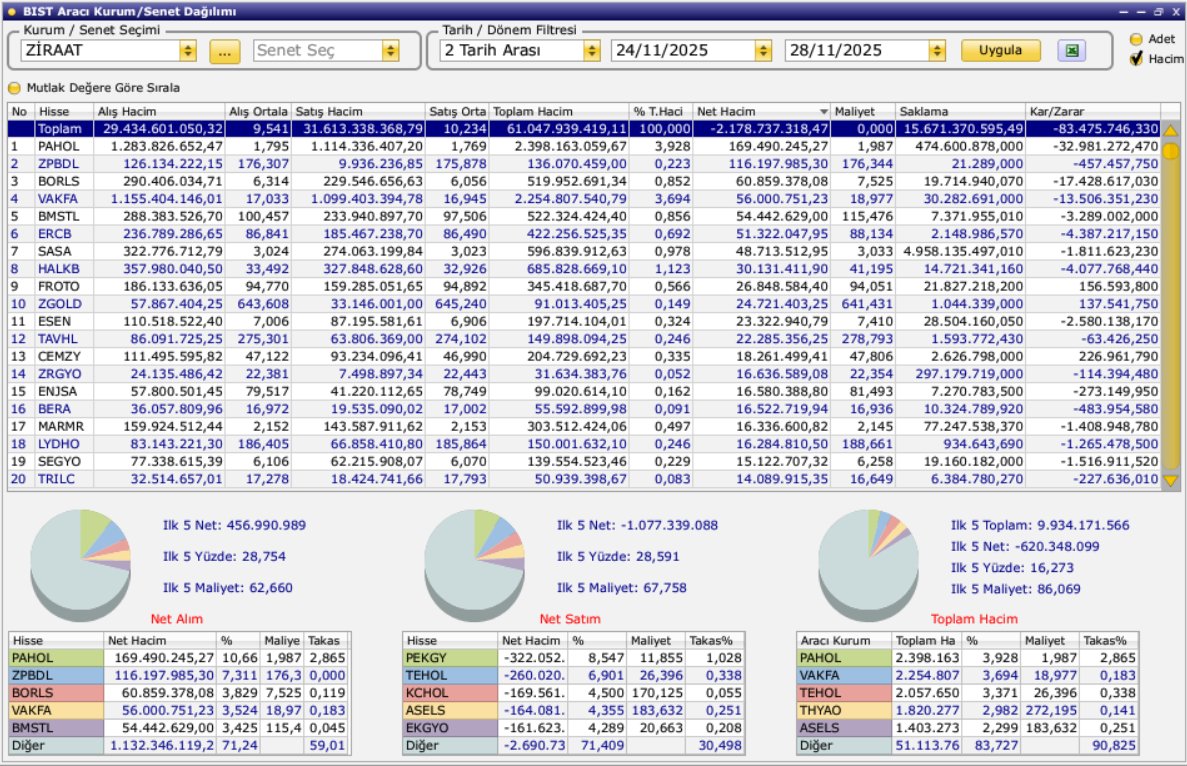Click Ilk 5 Toplam: 9.934.171.566 text
This screenshot has height=766, width=1187.
coord(1040,525)
